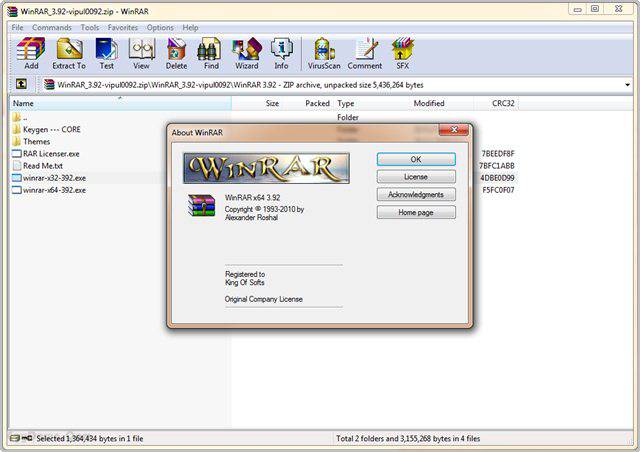The width and height of the screenshot is (640, 452).
Task: Select the parent folder '..' entry
Action: pyautogui.click(x=20, y=118)
